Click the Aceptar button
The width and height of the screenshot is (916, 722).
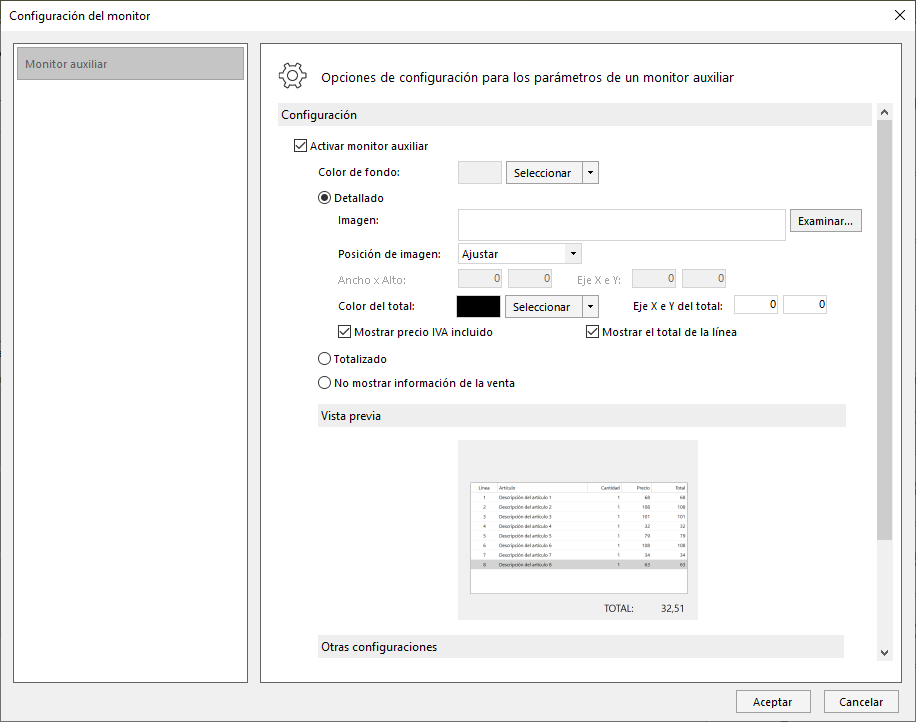(x=773, y=702)
